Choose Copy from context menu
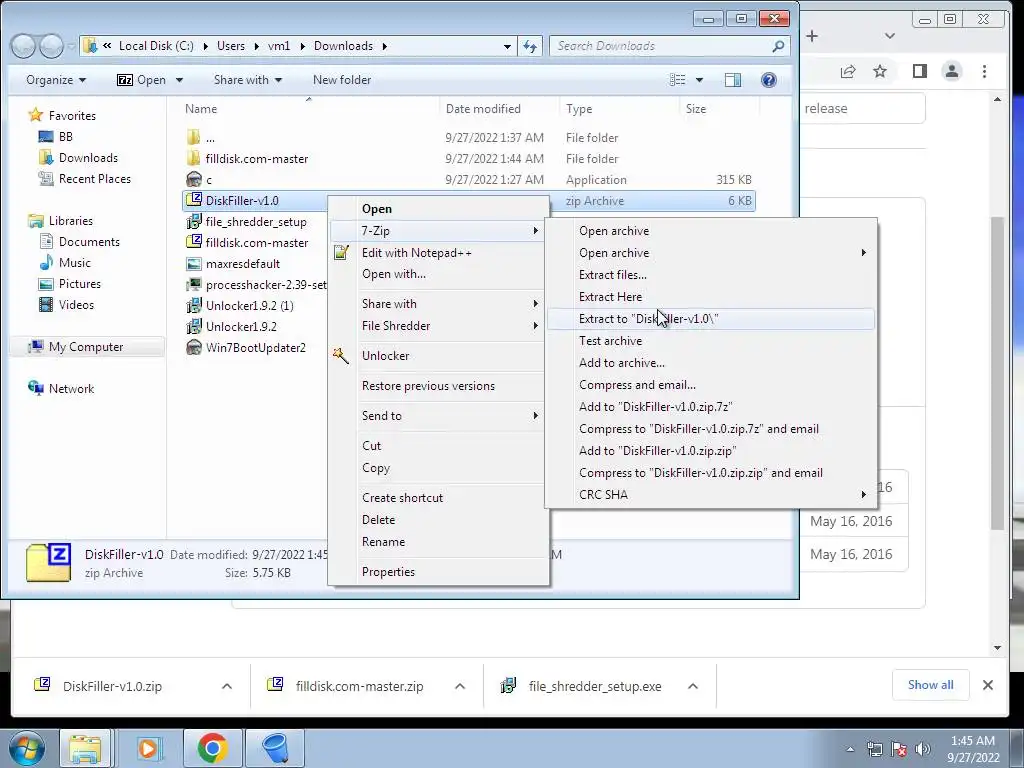 coord(438,468)
